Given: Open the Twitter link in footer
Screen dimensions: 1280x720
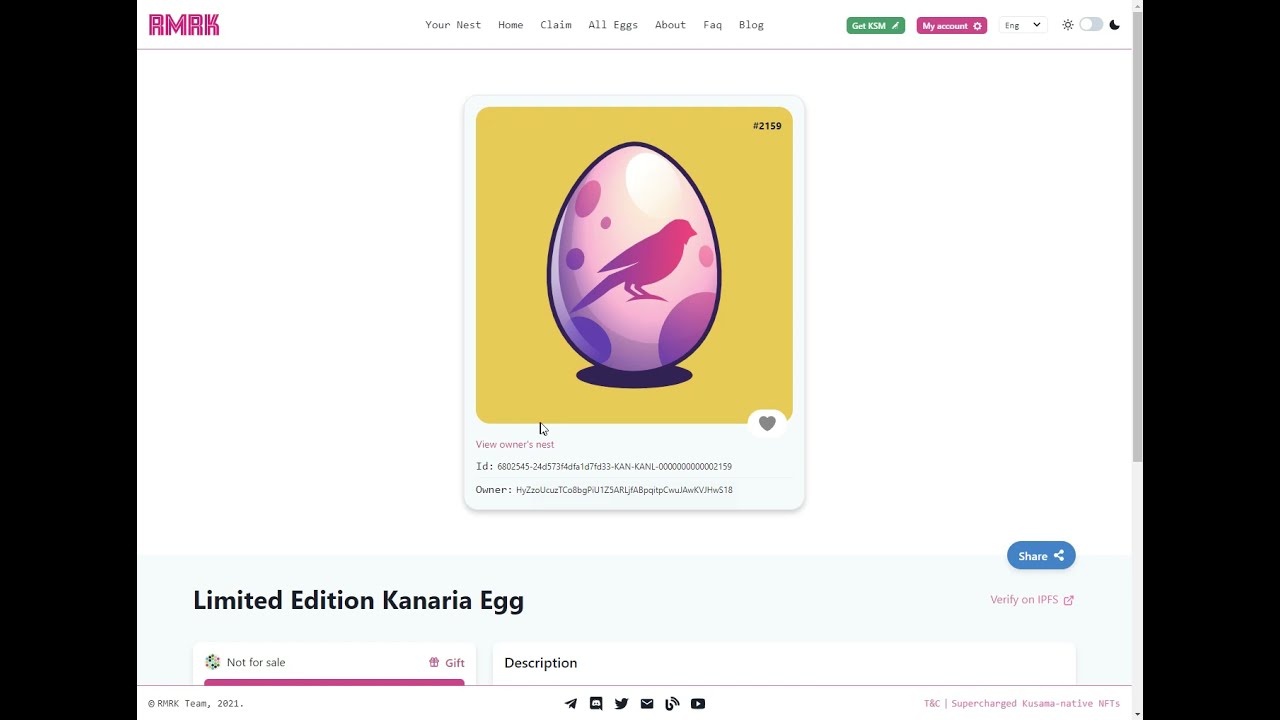Looking at the screenshot, I should (x=621, y=704).
